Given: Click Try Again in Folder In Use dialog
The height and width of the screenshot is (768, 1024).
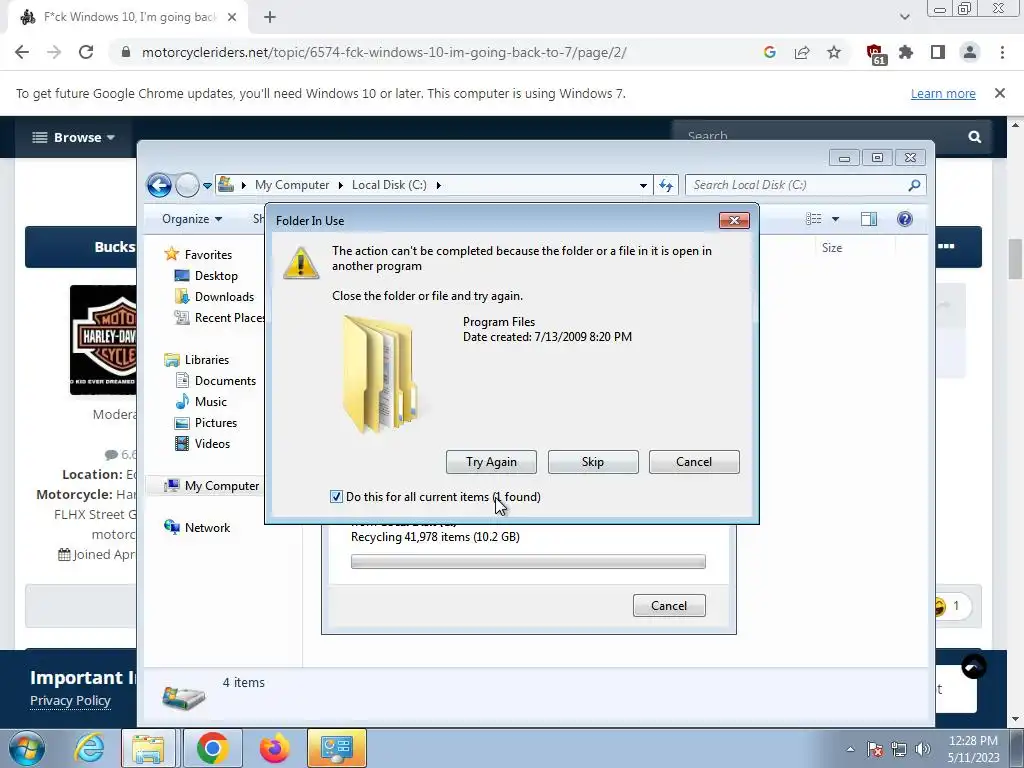Looking at the screenshot, I should (491, 462).
